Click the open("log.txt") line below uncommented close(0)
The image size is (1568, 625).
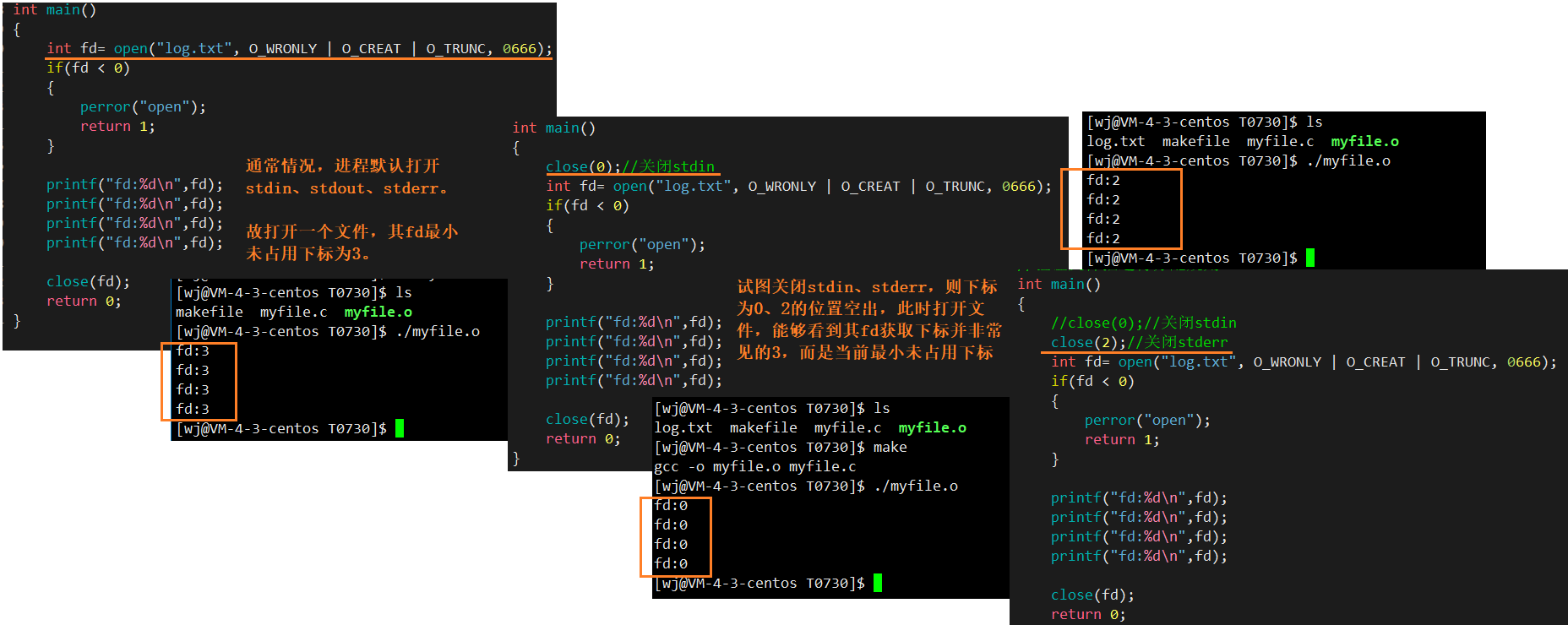[799, 186]
